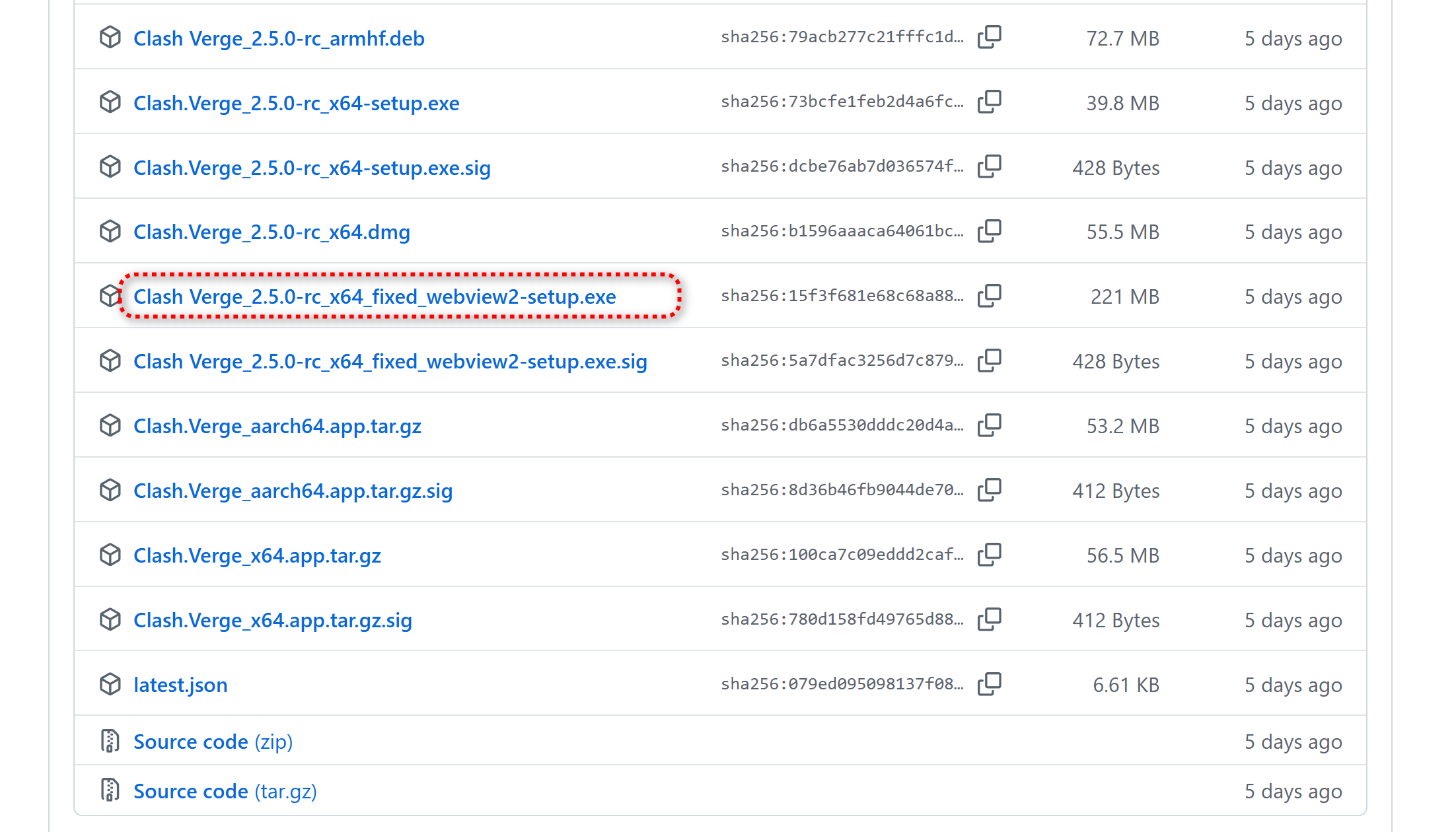Download Source code (zip)

click(213, 742)
